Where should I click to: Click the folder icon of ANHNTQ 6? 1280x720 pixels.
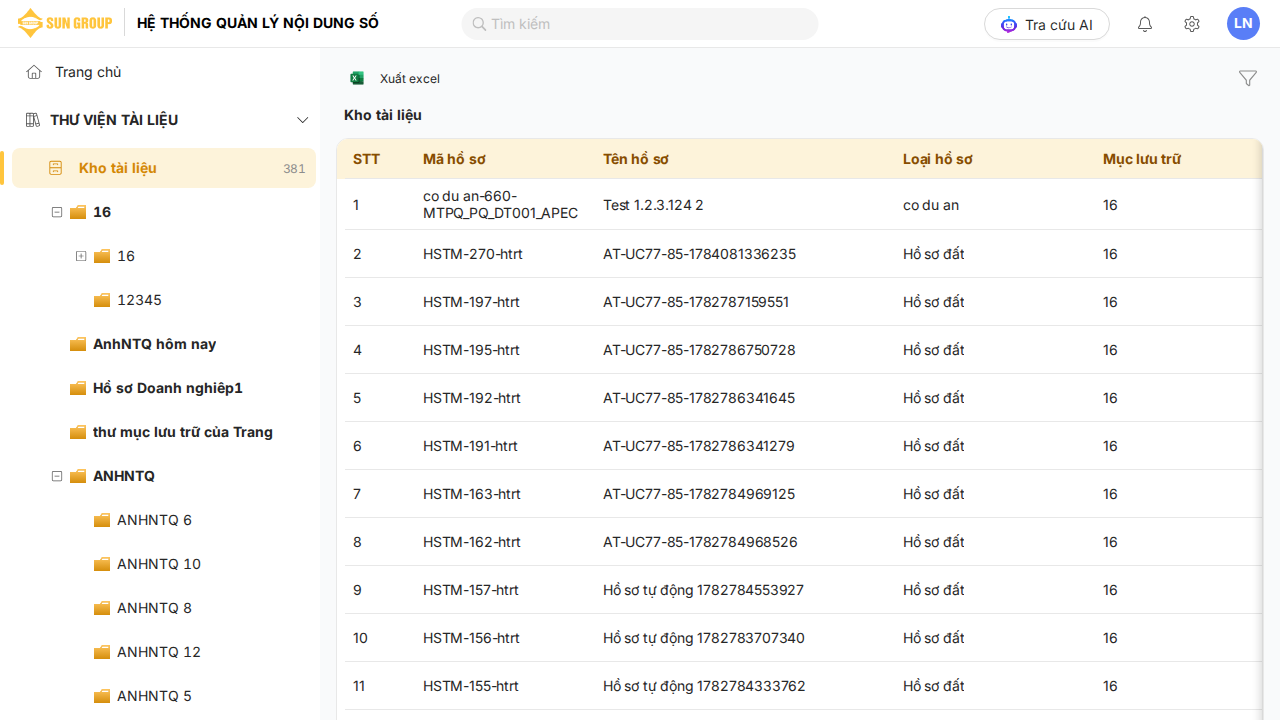(102, 520)
